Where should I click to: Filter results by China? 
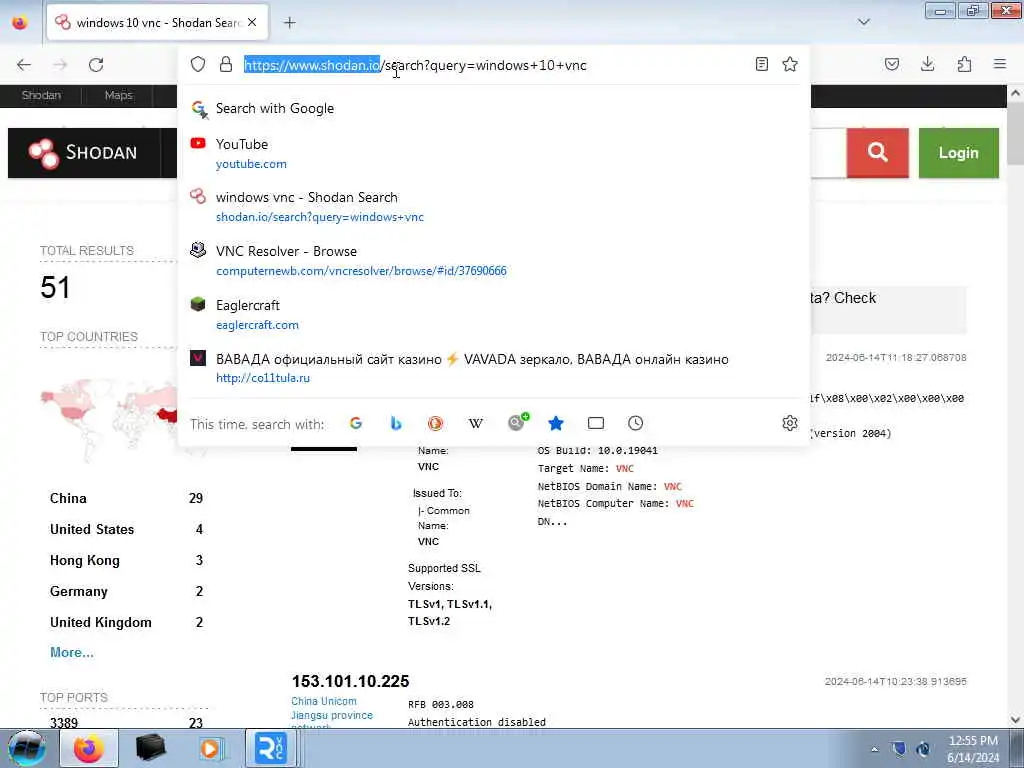click(x=68, y=498)
